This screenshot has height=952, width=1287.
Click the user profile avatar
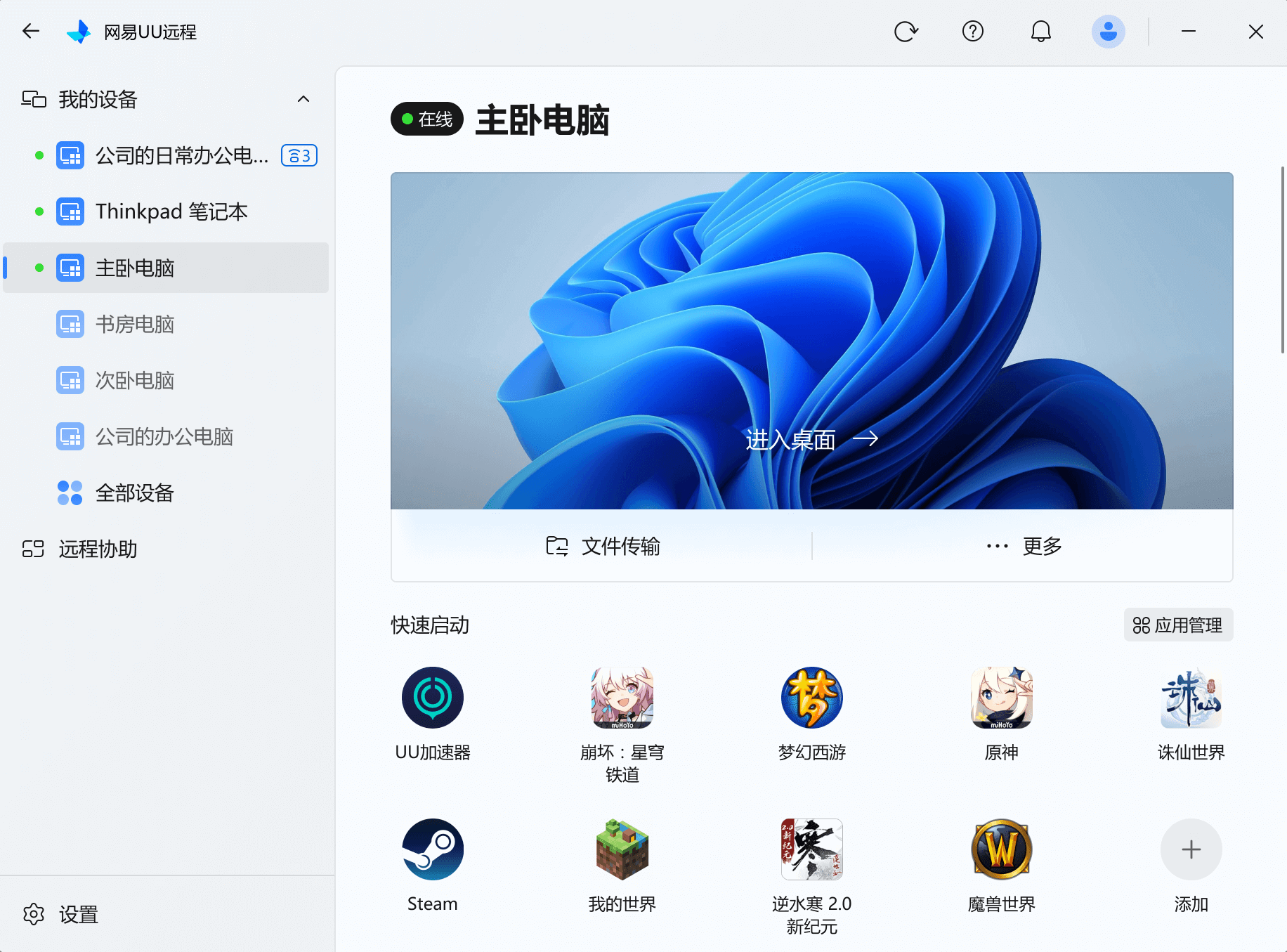[x=1108, y=32]
